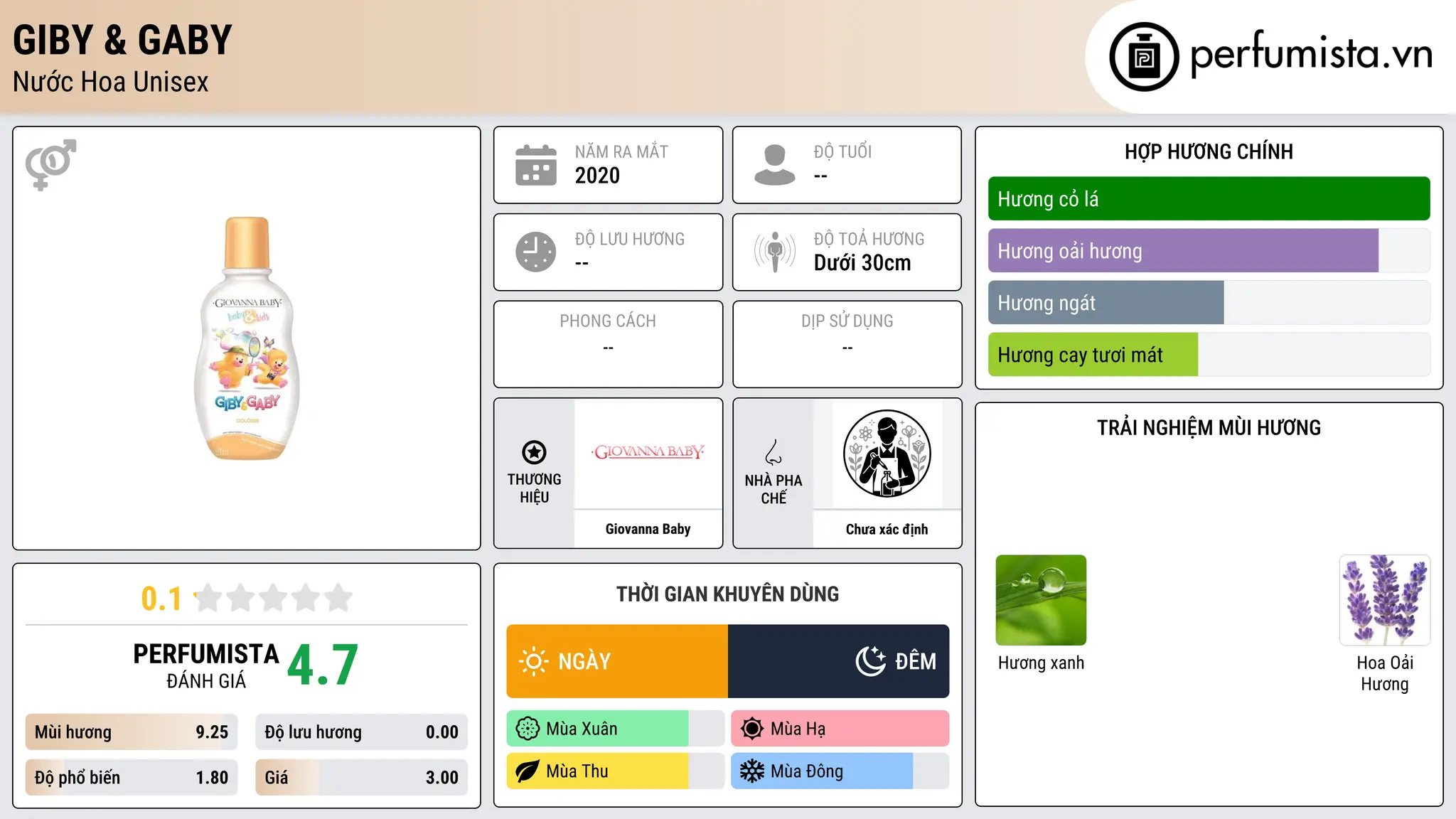Click the Nước Hoa Unisex subtitle
The width and height of the screenshot is (1456, 819).
point(111,82)
